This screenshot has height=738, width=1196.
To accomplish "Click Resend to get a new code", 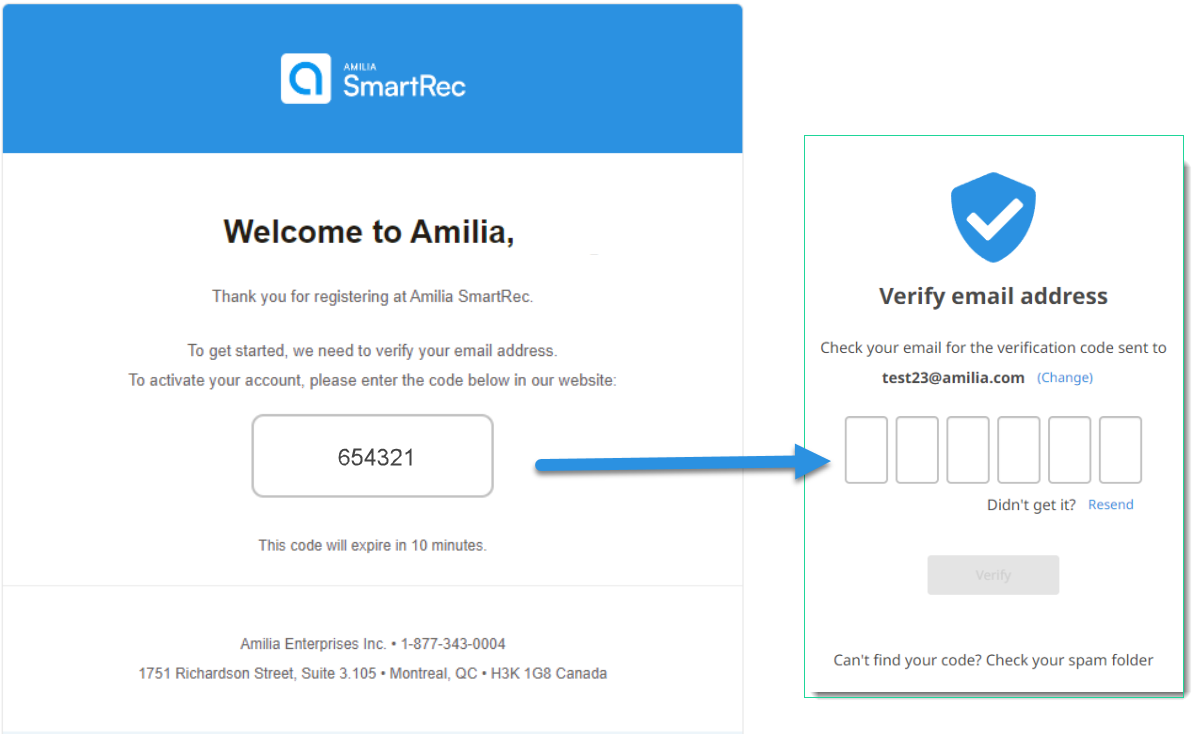I will 1110,505.
